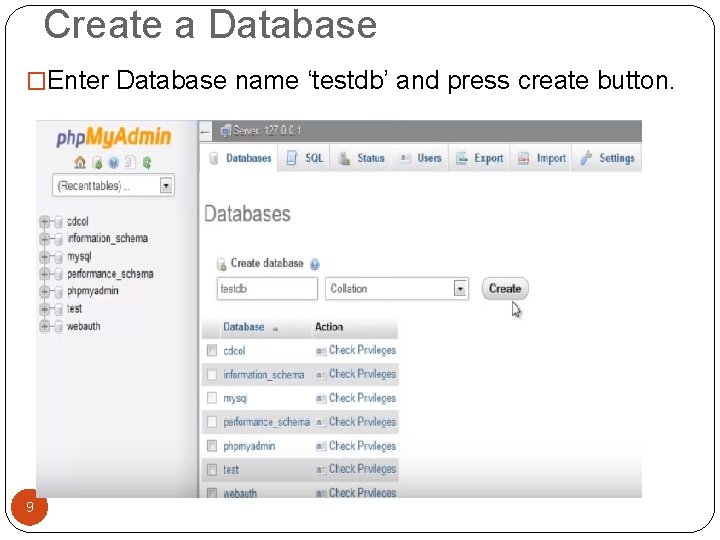Select performance_schema in the navigation tree
This screenshot has height=540, width=720.
coord(110,274)
